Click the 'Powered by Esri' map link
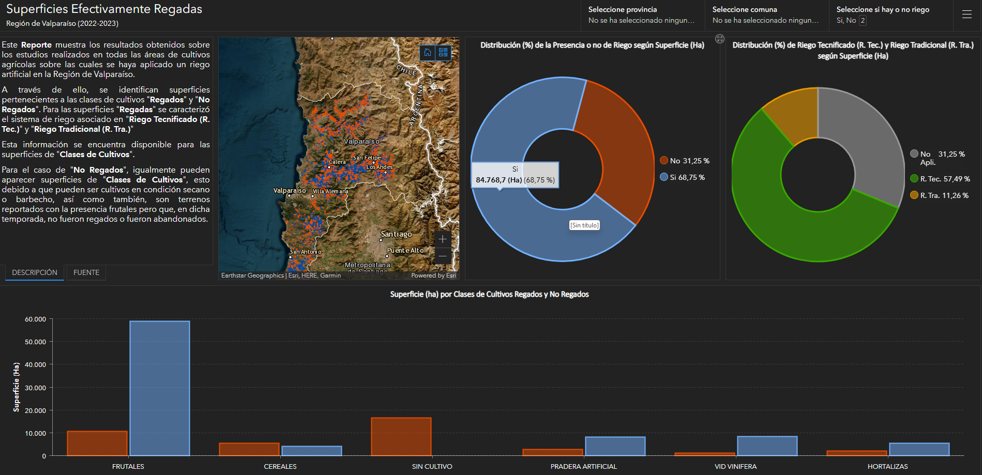The height and width of the screenshot is (475, 982). [x=433, y=275]
